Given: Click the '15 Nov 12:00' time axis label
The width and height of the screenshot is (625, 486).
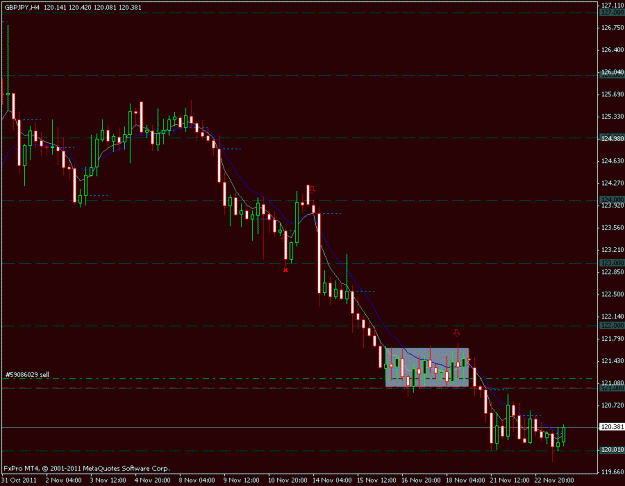Looking at the screenshot, I should [x=377, y=480].
